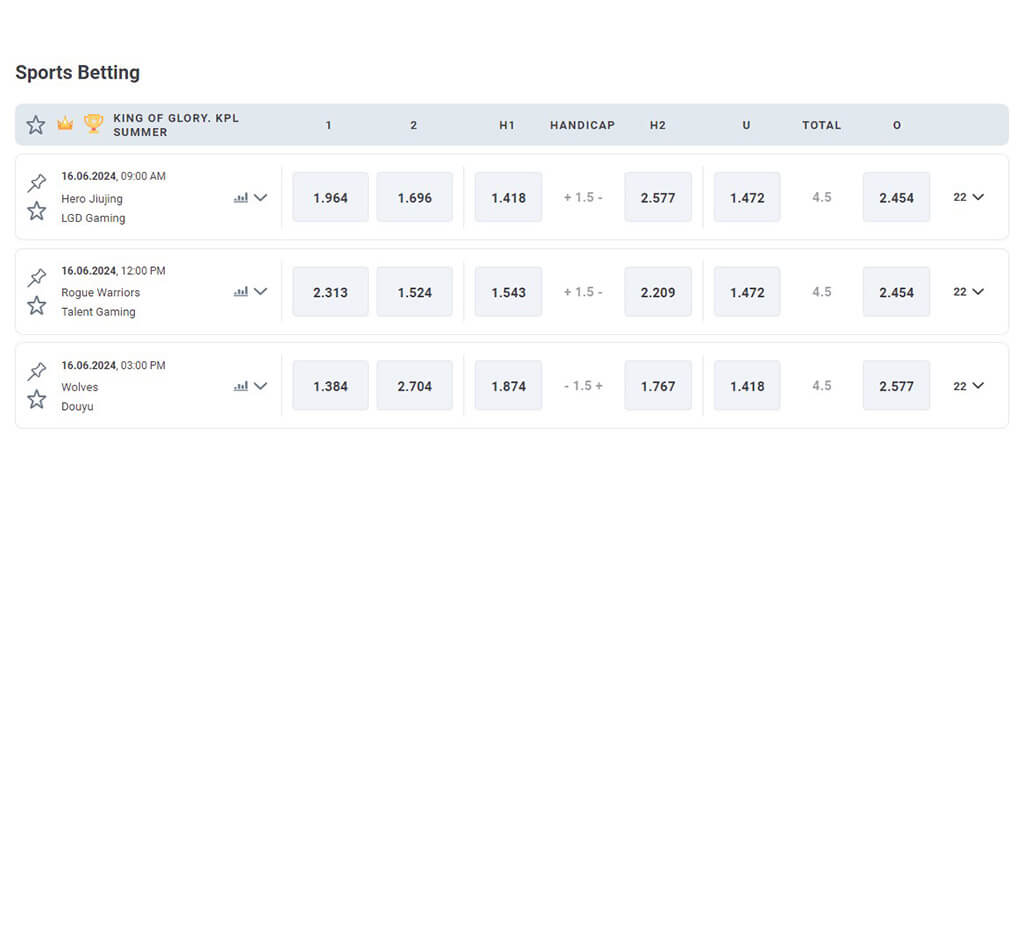Bet on Wolves win at 1.384
This screenshot has width=1024, height=939.
[x=330, y=386]
